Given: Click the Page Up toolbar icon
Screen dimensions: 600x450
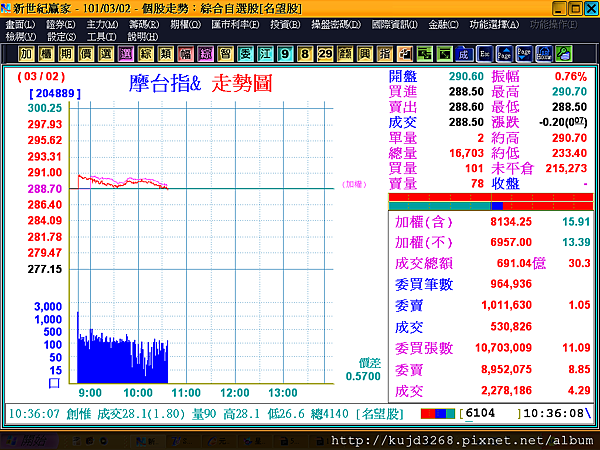Looking at the screenshot, I should [504, 54].
